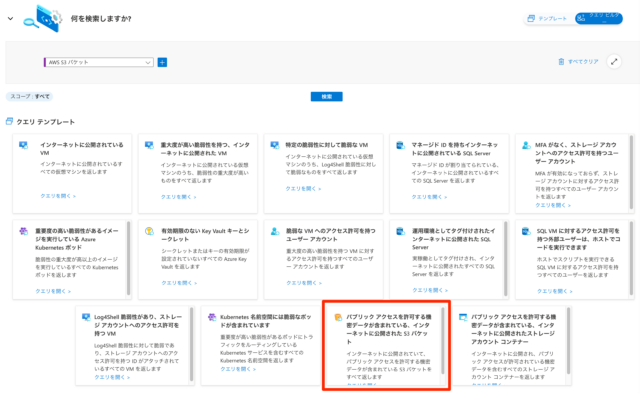Click the blue 検索 button
Screen dimensions: 640x393
(x=327, y=97)
